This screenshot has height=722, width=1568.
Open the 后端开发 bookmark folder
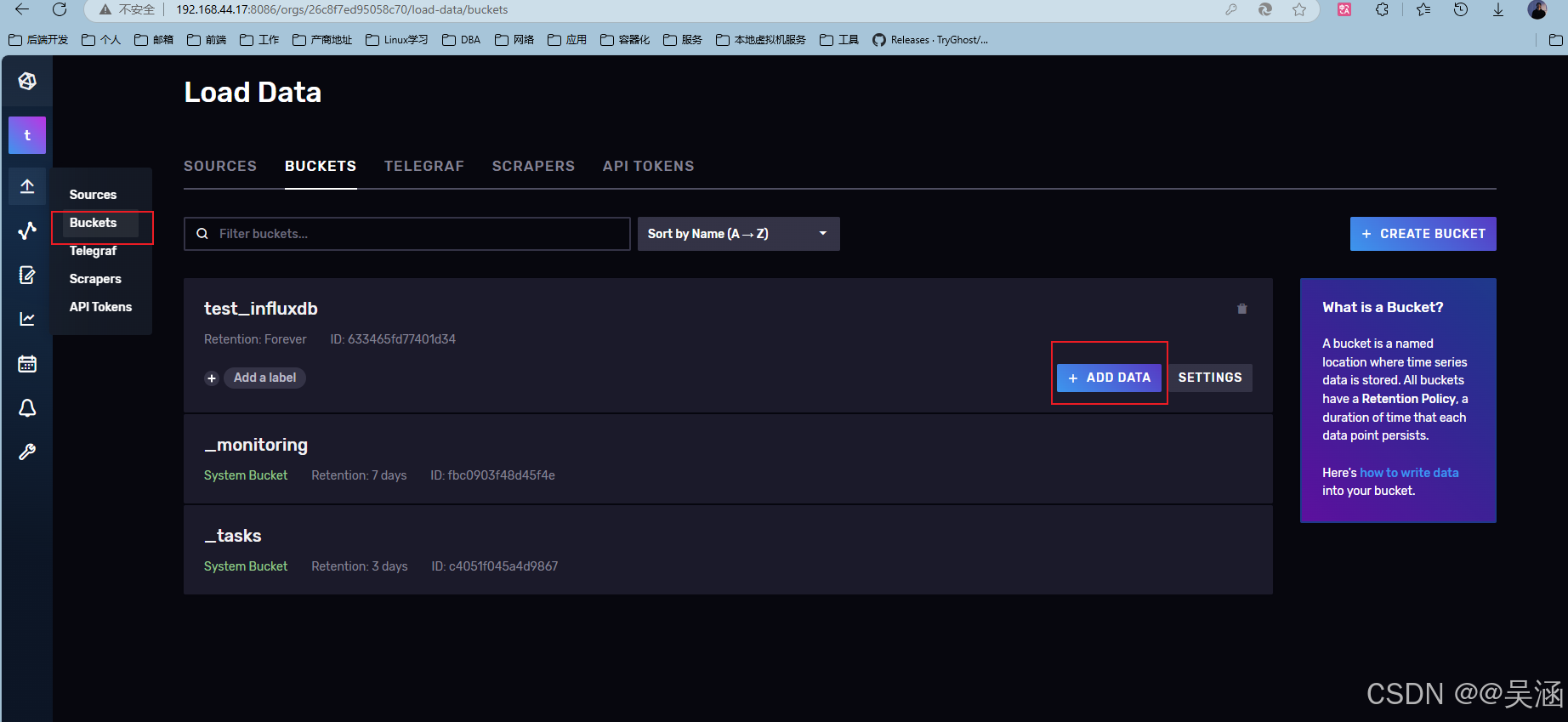click(38, 40)
